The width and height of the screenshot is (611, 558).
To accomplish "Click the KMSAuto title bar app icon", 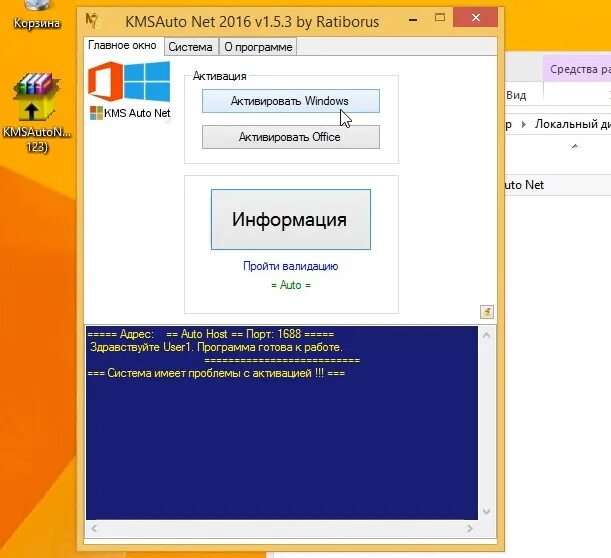I will click(x=92, y=20).
